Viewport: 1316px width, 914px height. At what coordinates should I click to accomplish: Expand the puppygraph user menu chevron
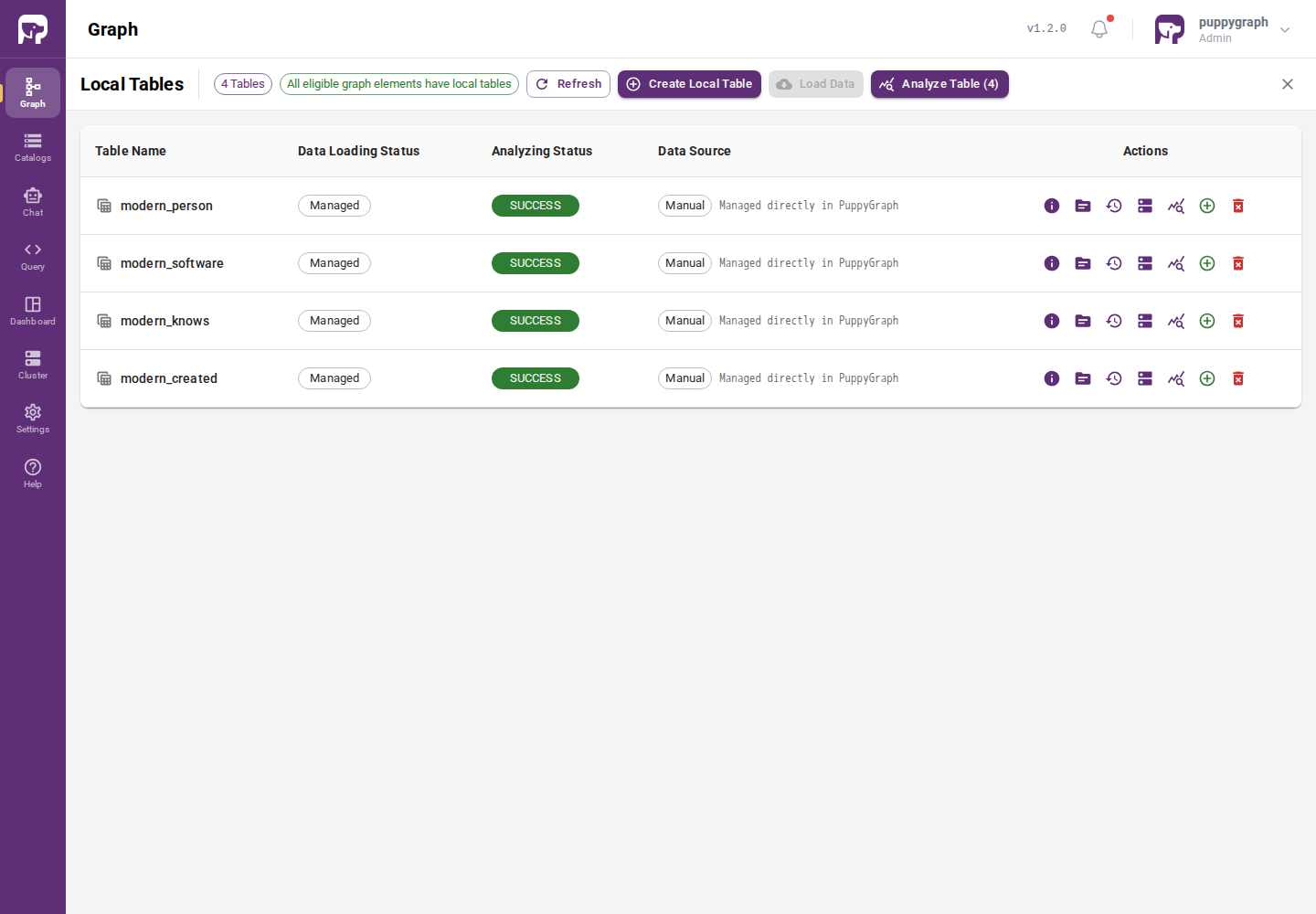coord(1285,29)
